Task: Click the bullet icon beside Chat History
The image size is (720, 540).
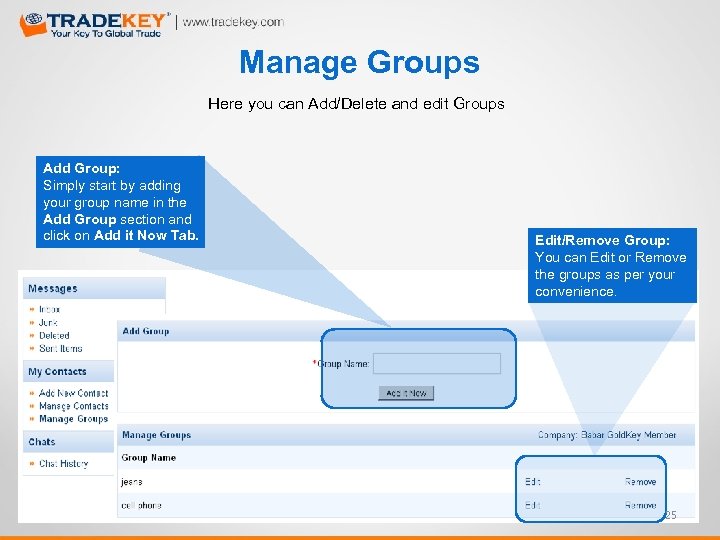Action: tap(32, 464)
